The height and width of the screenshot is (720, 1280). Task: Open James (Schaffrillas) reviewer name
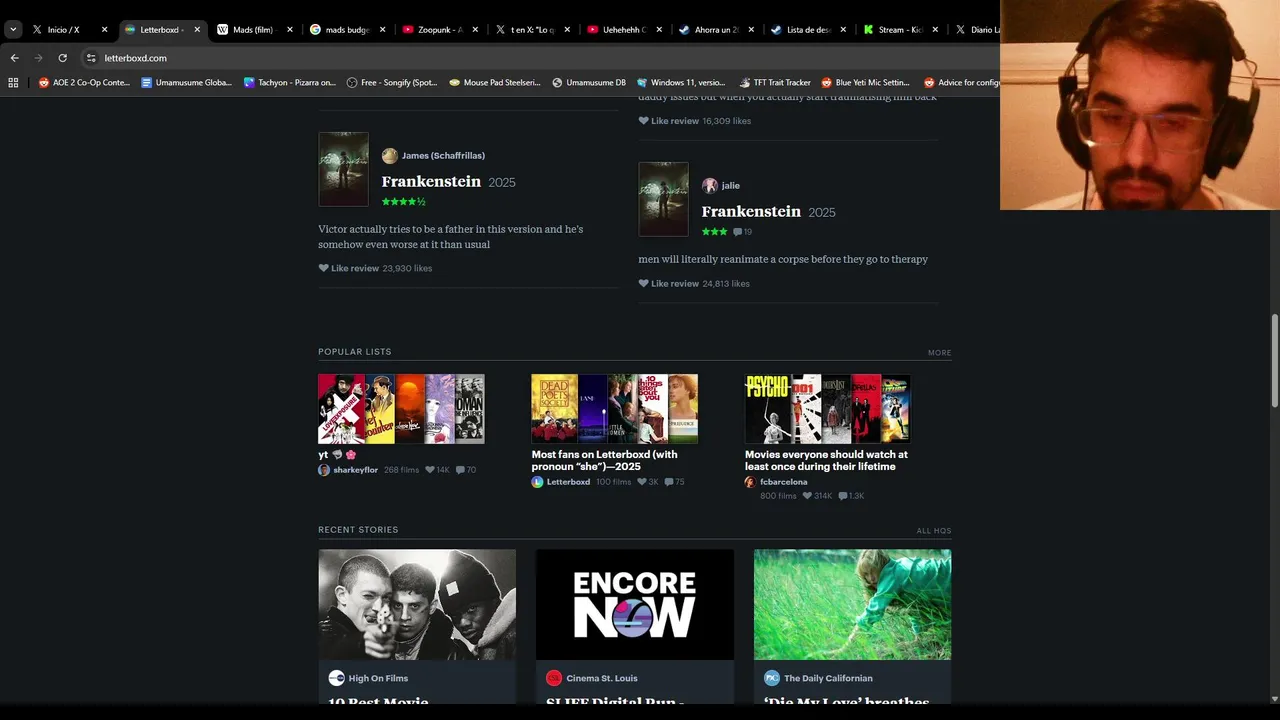point(443,156)
